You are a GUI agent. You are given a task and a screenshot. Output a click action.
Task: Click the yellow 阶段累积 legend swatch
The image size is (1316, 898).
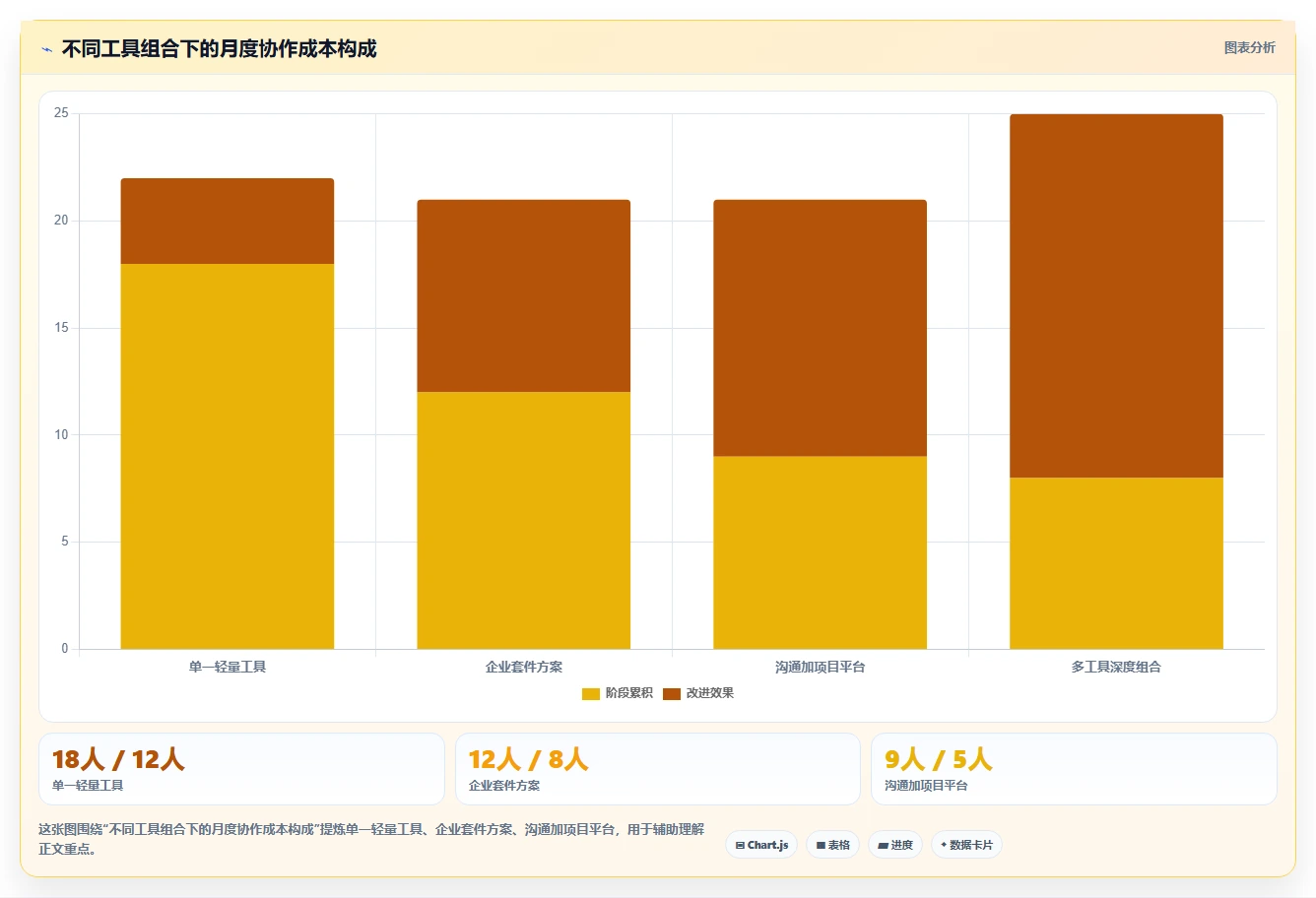[591, 694]
